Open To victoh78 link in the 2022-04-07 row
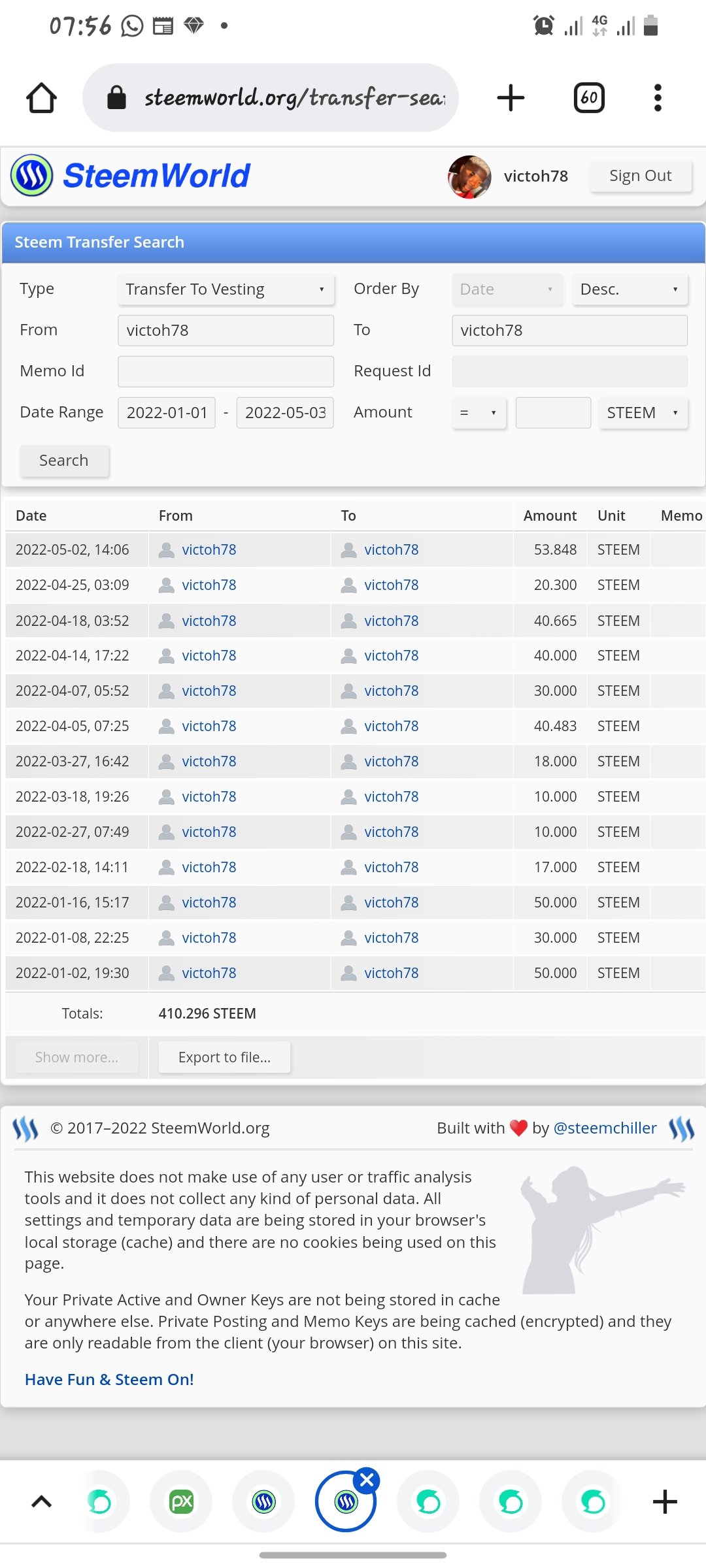This screenshot has height=1568, width=706. pyautogui.click(x=392, y=691)
